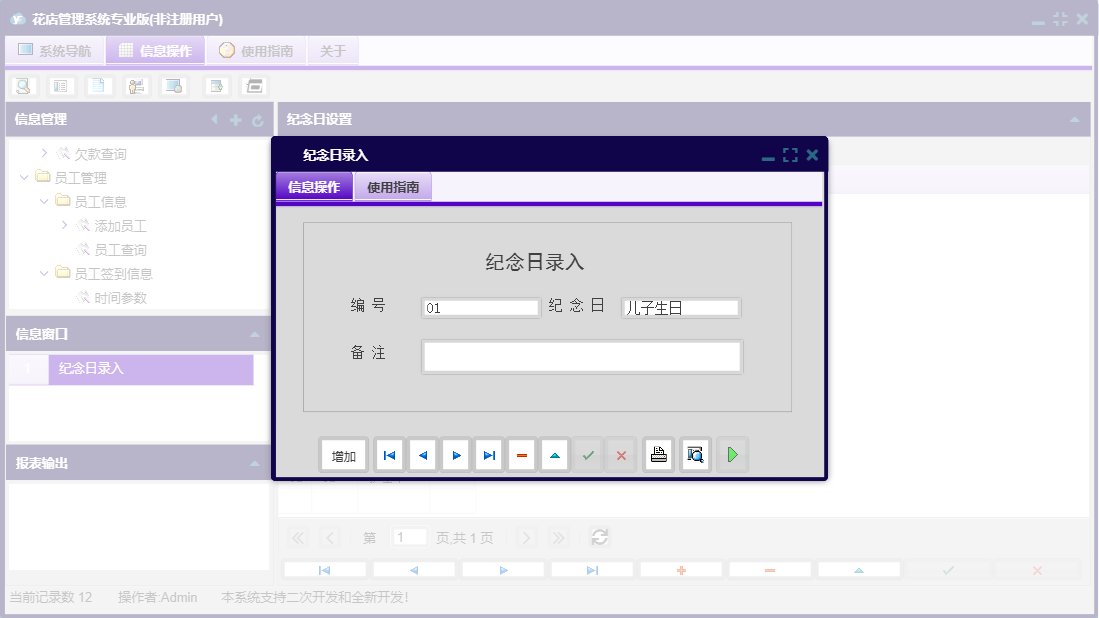Confirm entry with the green check mark

pyautogui.click(x=587, y=454)
